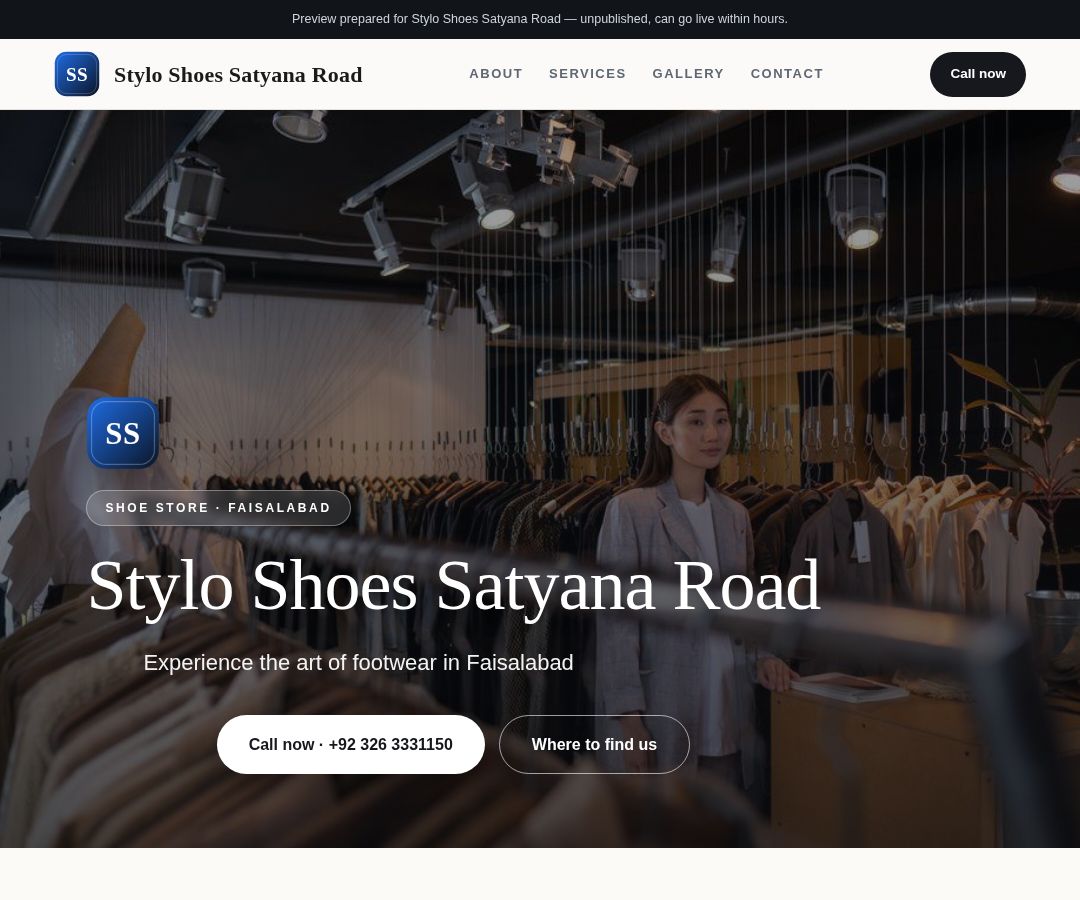
Task: Open the Gallery nav item
Action: coord(688,74)
